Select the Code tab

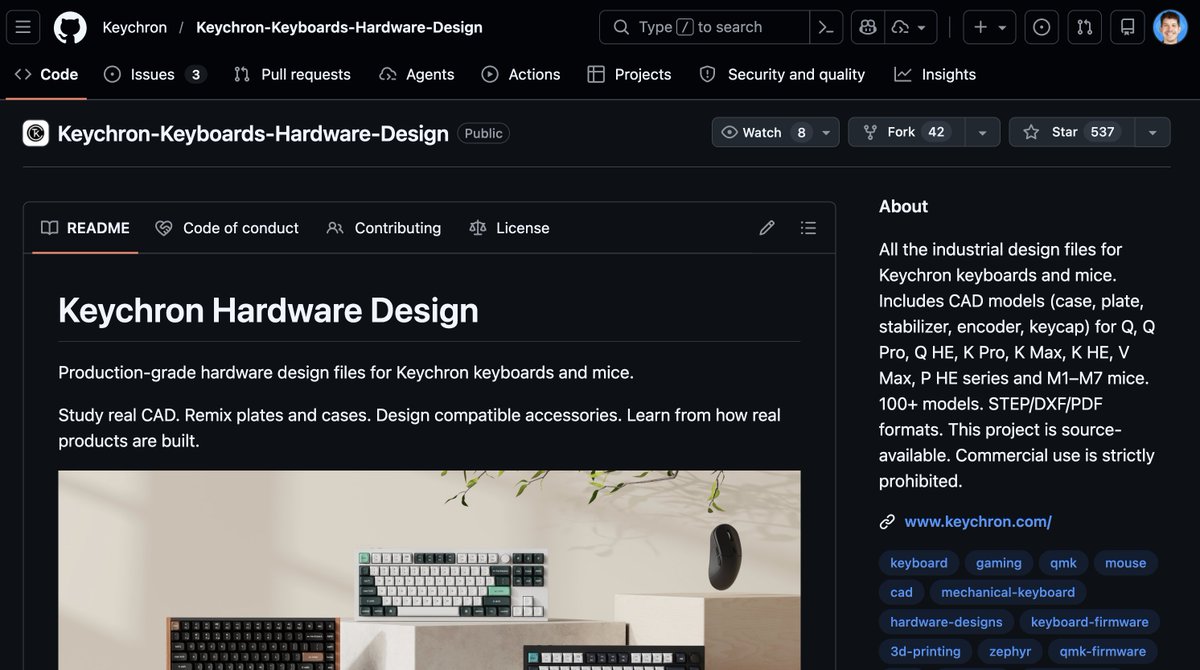pyautogui.click(x=46, y=74)
